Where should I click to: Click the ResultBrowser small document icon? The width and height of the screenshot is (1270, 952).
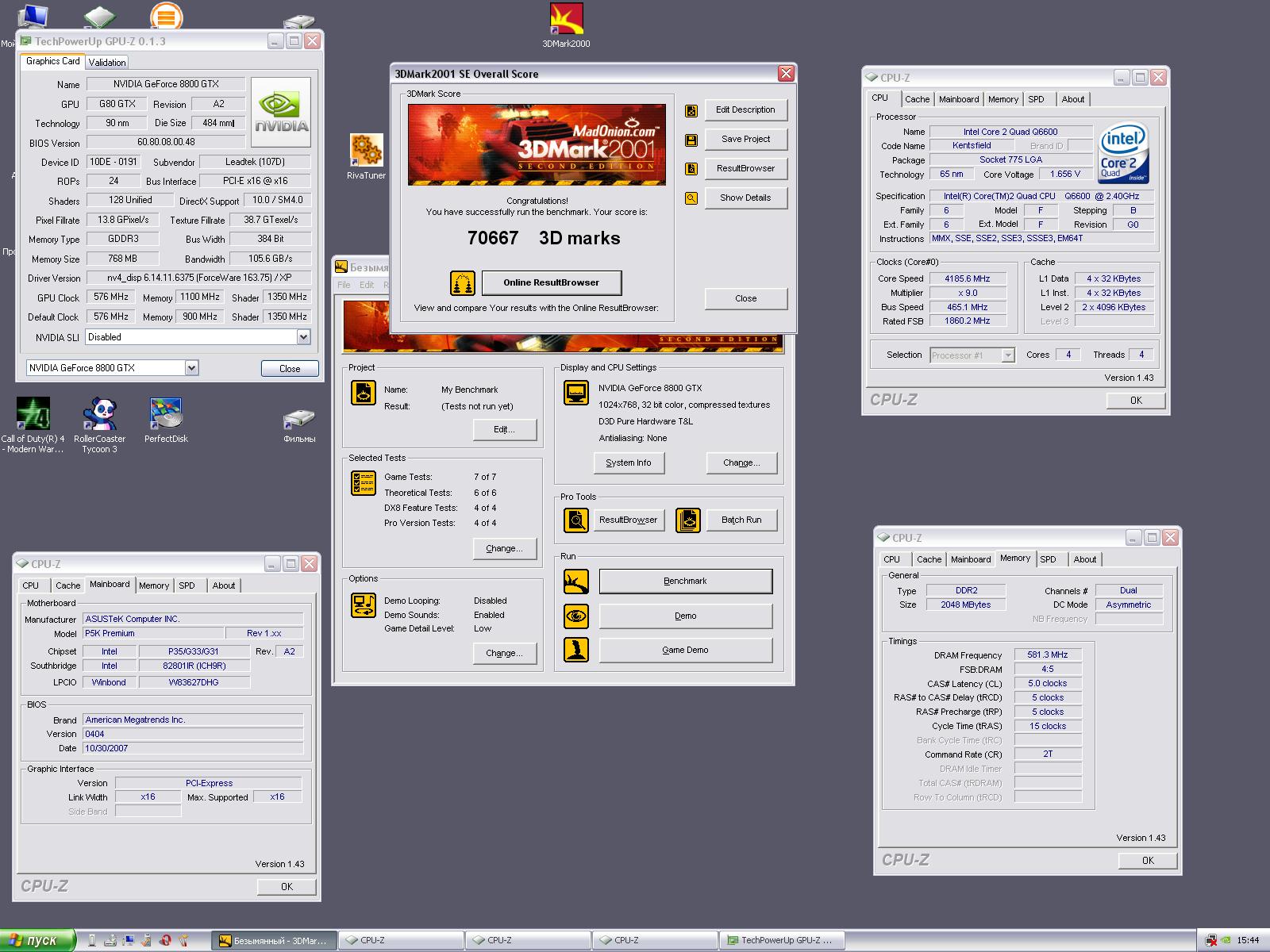[691, 169]
